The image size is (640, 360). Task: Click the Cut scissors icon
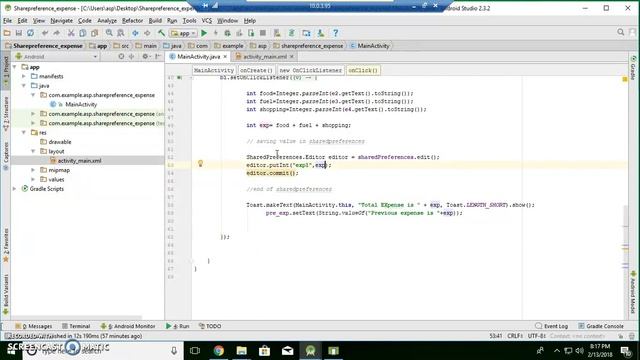coord(71,33)
